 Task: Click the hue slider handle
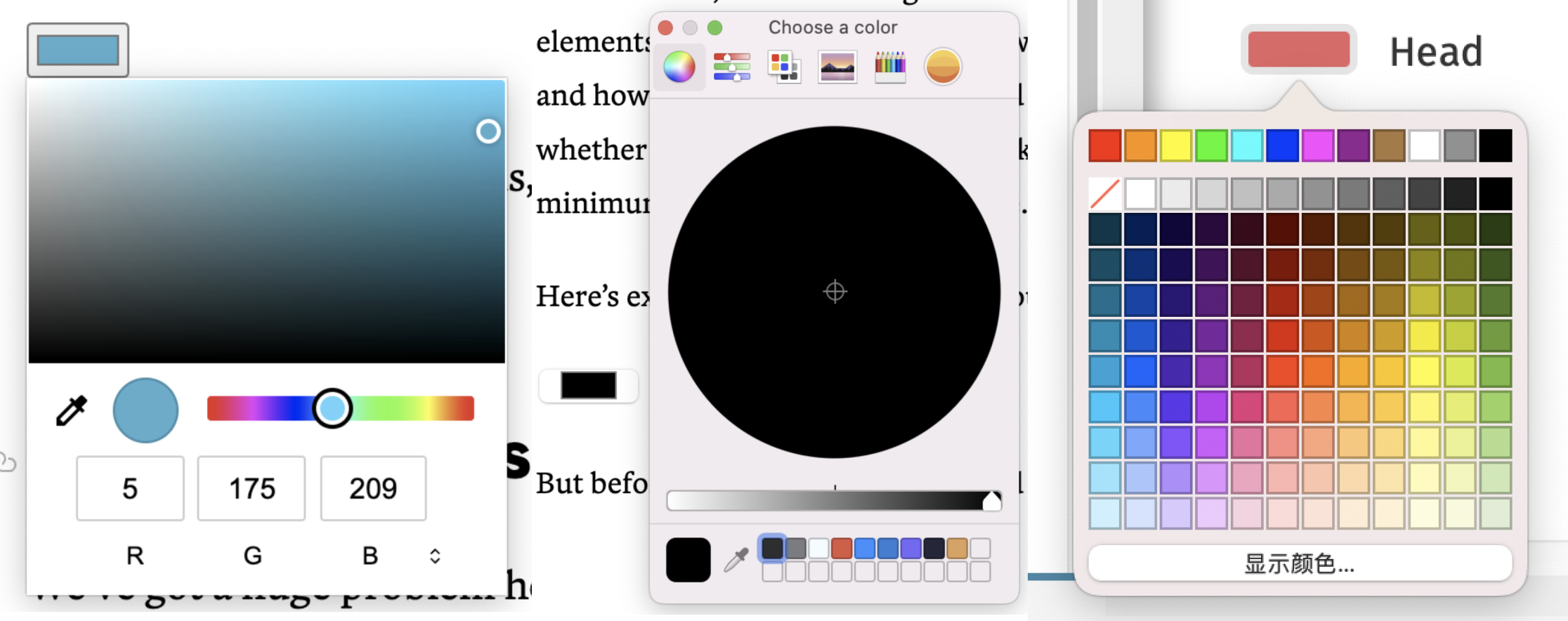[x=332, y=408]
